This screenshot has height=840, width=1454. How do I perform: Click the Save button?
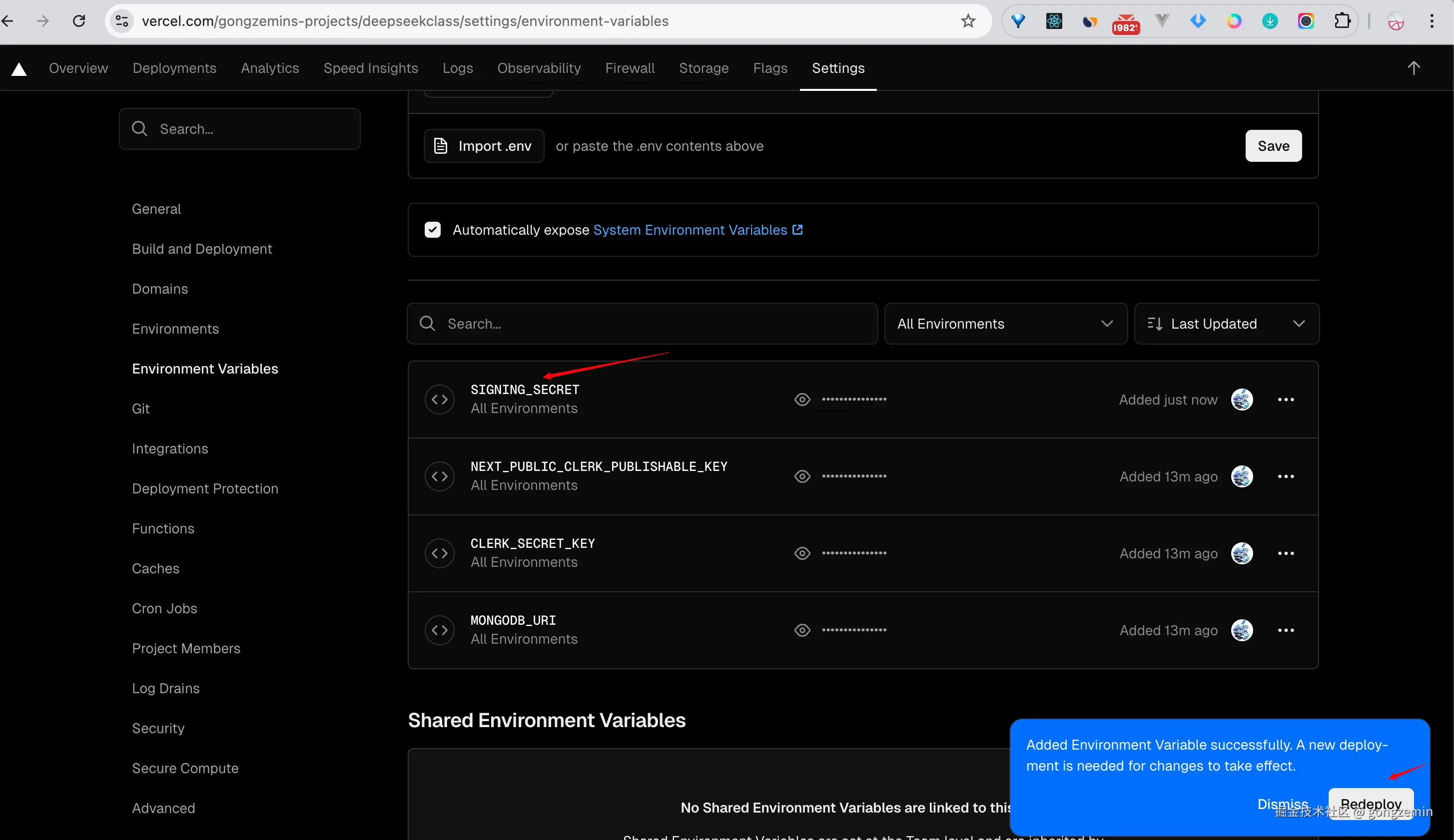click(1273, 146)
